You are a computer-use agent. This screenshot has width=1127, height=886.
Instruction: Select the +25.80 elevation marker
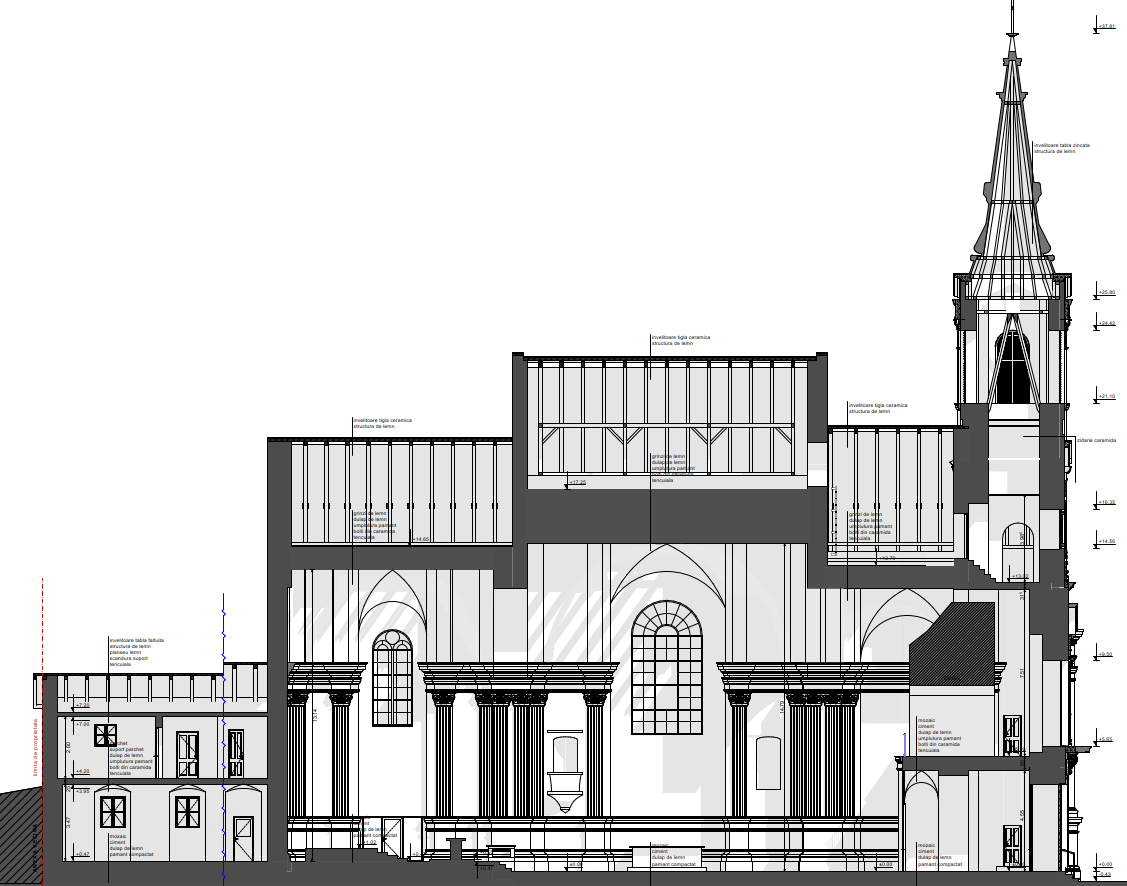tap(1106, 292)
